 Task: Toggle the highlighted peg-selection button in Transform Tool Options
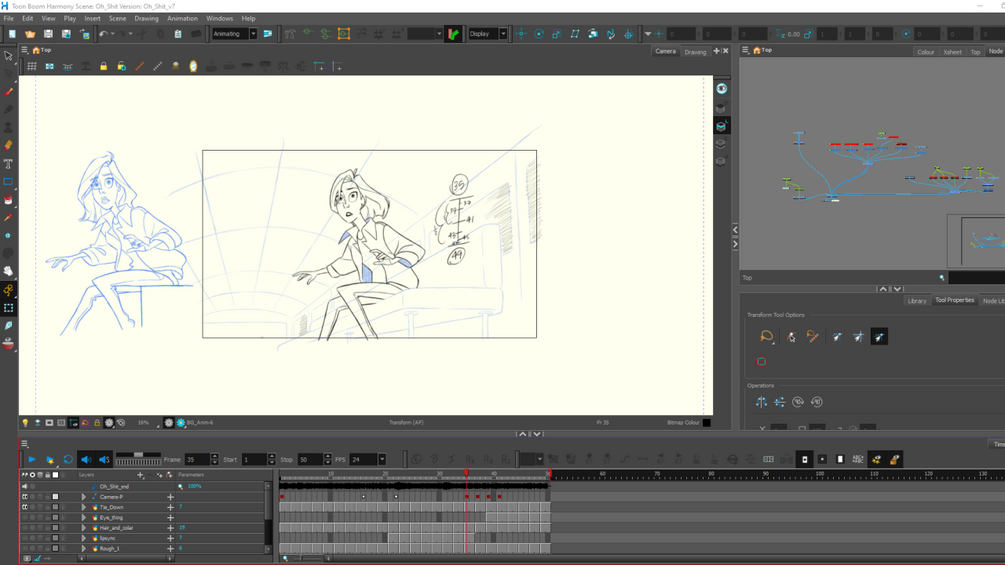[x=879, y=337]
